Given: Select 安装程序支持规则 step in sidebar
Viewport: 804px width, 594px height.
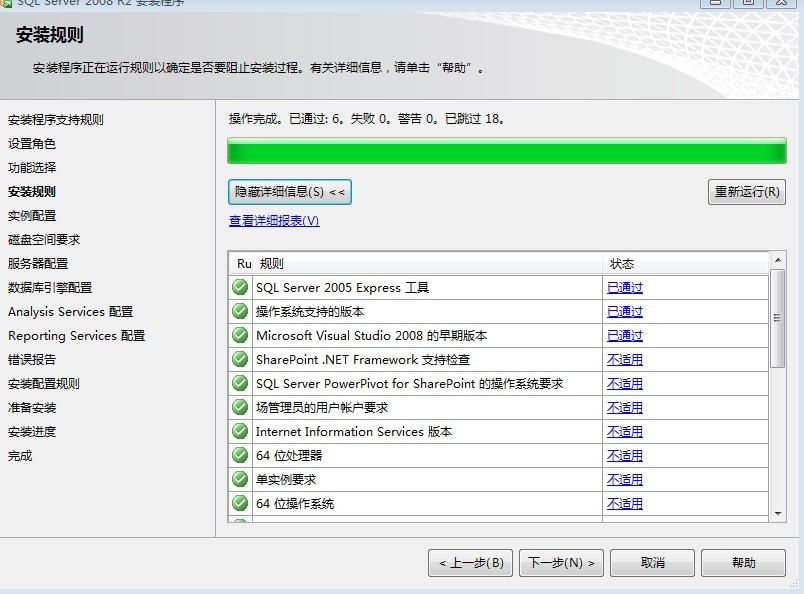Looking at the screenshot, I should click(55, 120).
